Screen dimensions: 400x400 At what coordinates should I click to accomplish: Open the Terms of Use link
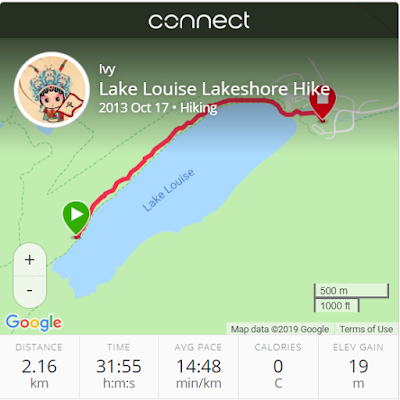click(x=366, y=329)
